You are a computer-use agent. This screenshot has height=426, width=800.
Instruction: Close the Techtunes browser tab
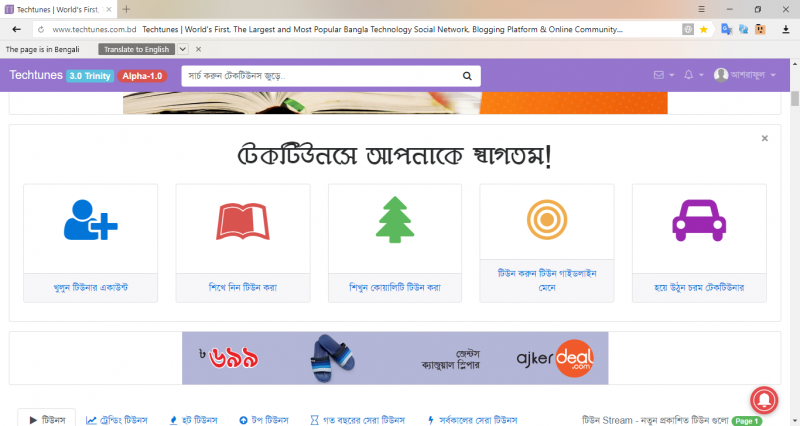(x=109, y=9)
